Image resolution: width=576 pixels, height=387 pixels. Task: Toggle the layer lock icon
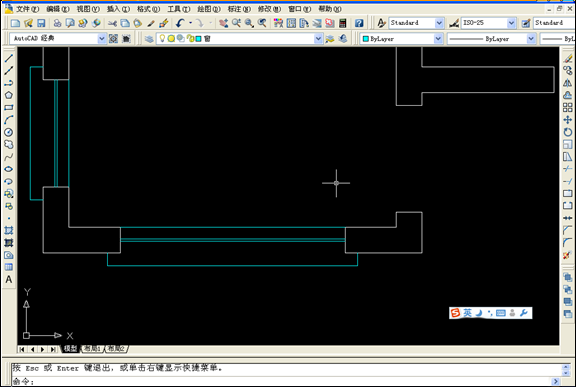(190, 39)
